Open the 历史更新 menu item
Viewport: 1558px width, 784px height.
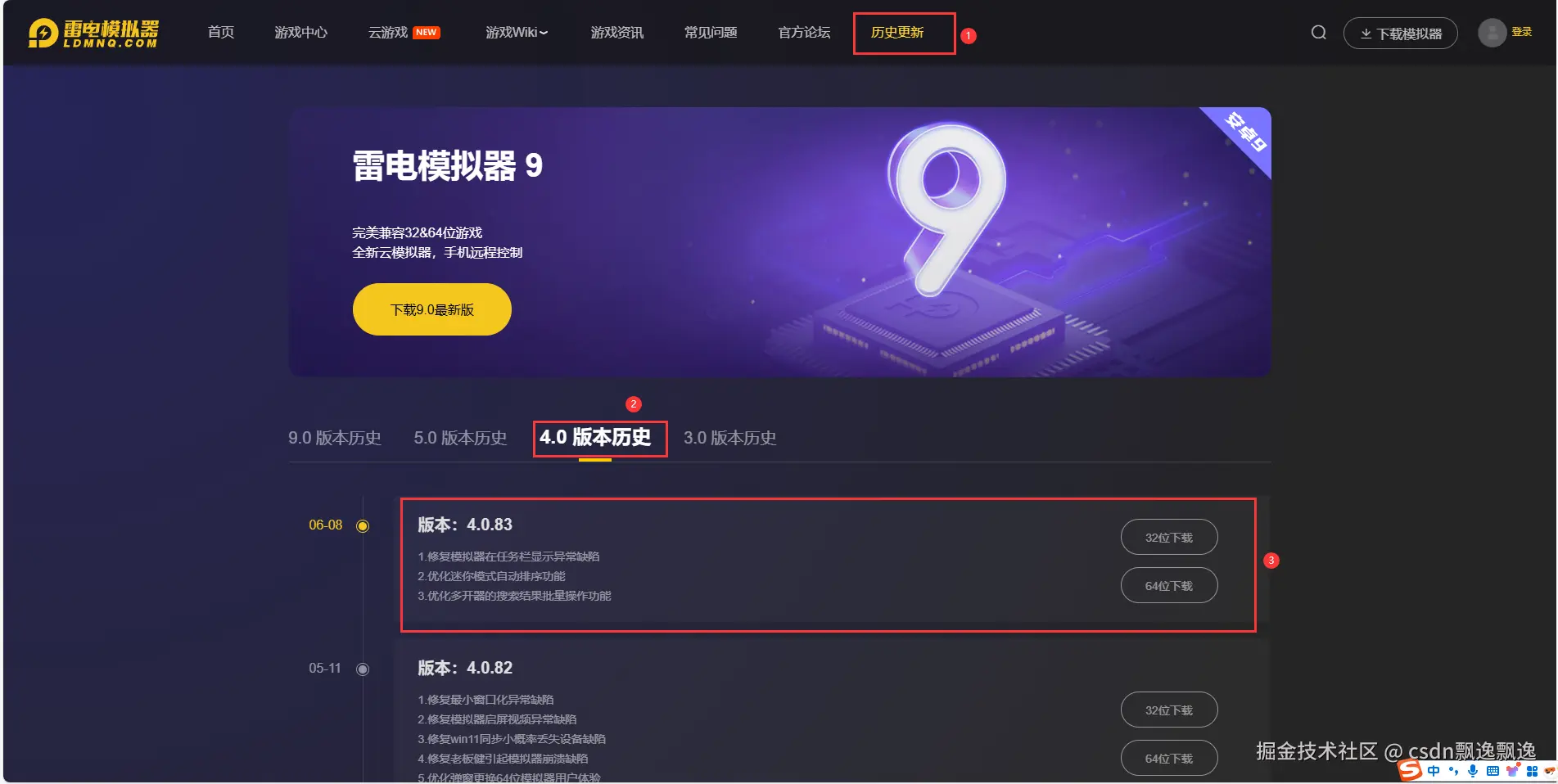(897, 33)
